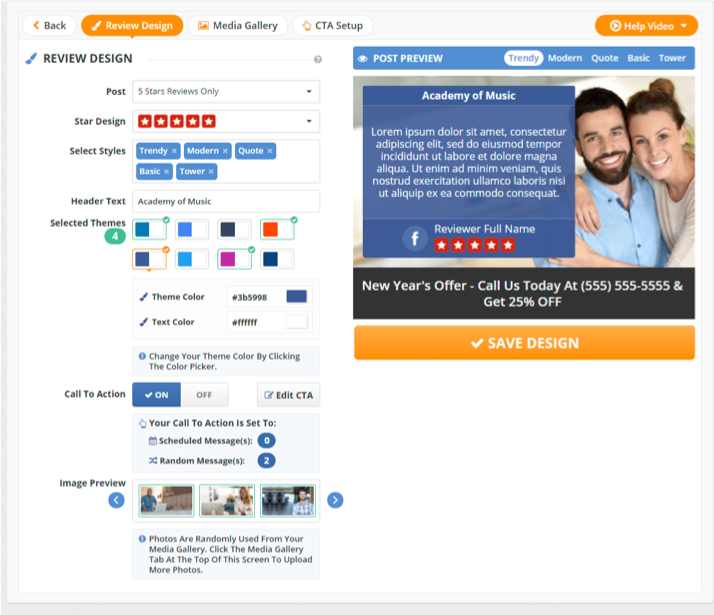This screenshot has height=615, width=714.
Task: Turn Call To Action OFF
Action: tap(204, 395)
